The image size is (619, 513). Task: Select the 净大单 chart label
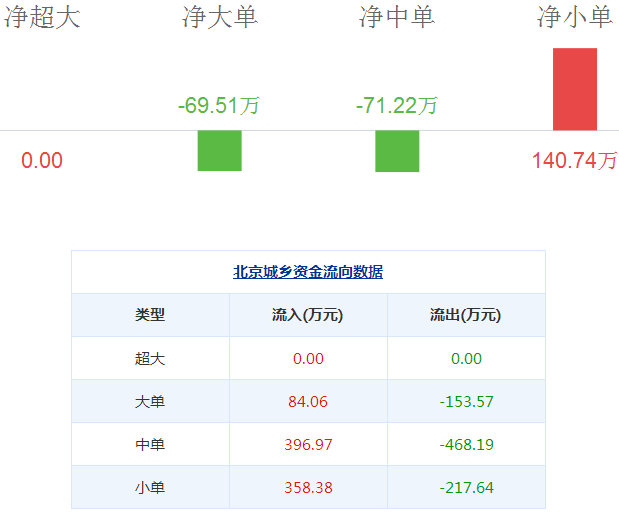pos(219,17)
